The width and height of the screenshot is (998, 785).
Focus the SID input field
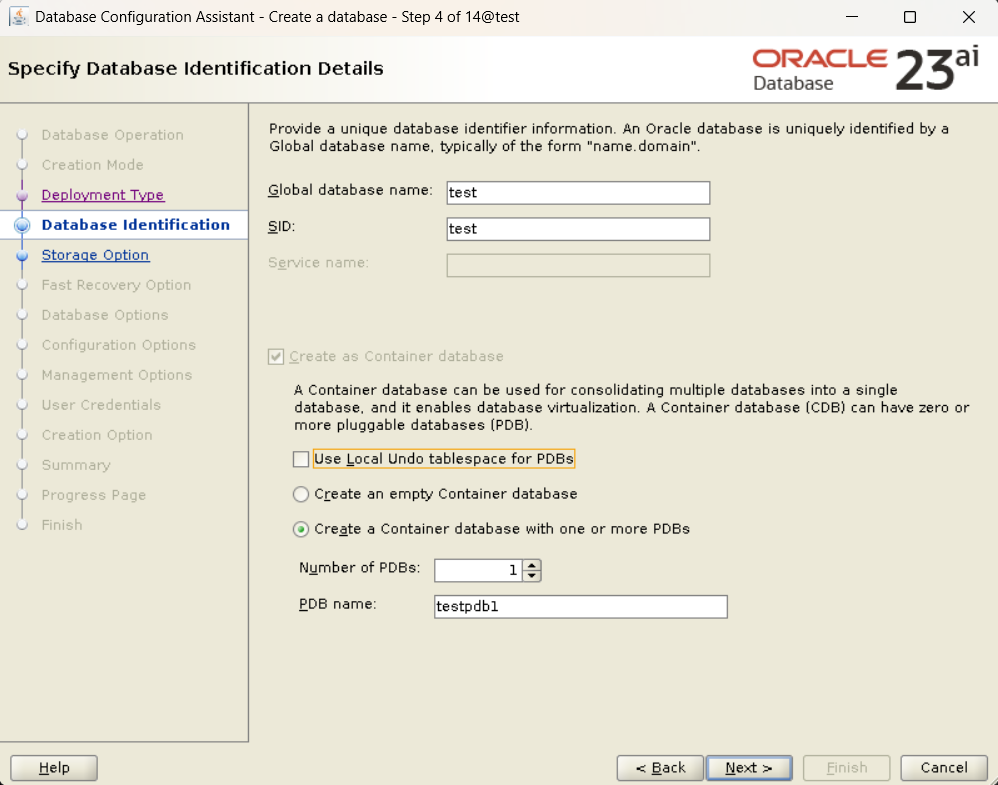(578, 229)
